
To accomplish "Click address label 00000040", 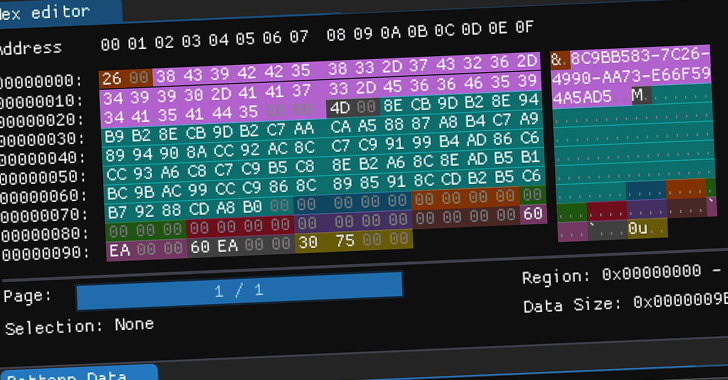I will 42,158.
